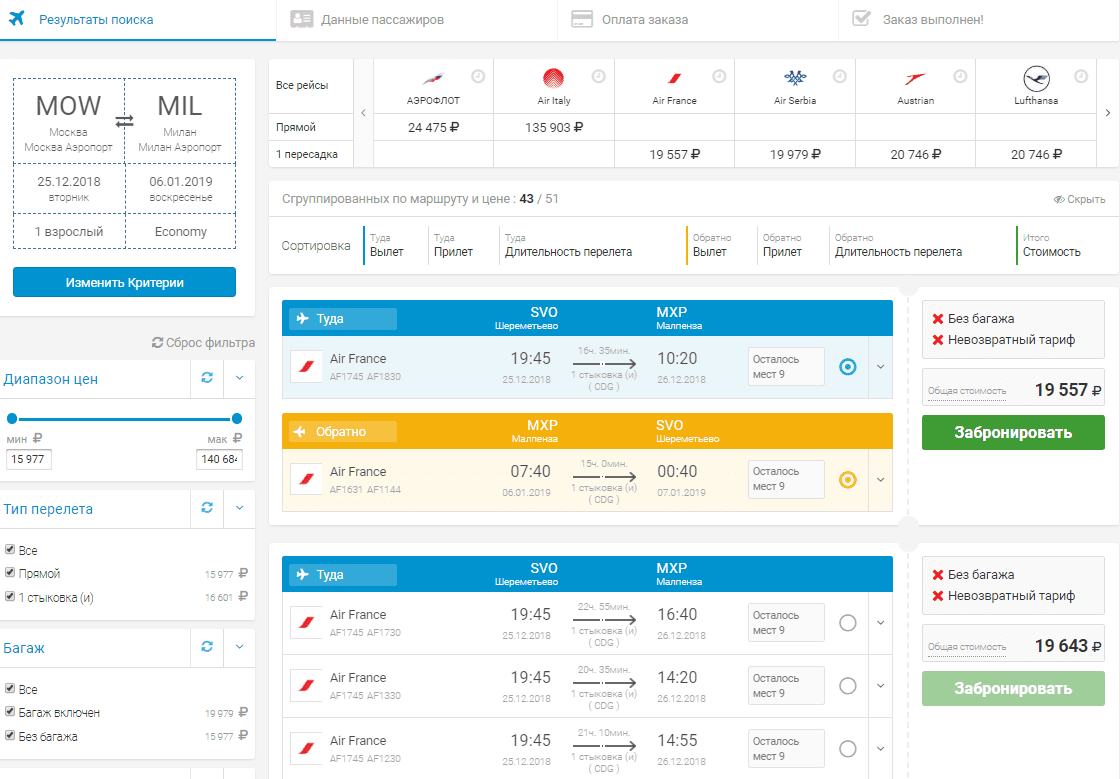Click the Aeroflot airline logo

click(433, 78)
